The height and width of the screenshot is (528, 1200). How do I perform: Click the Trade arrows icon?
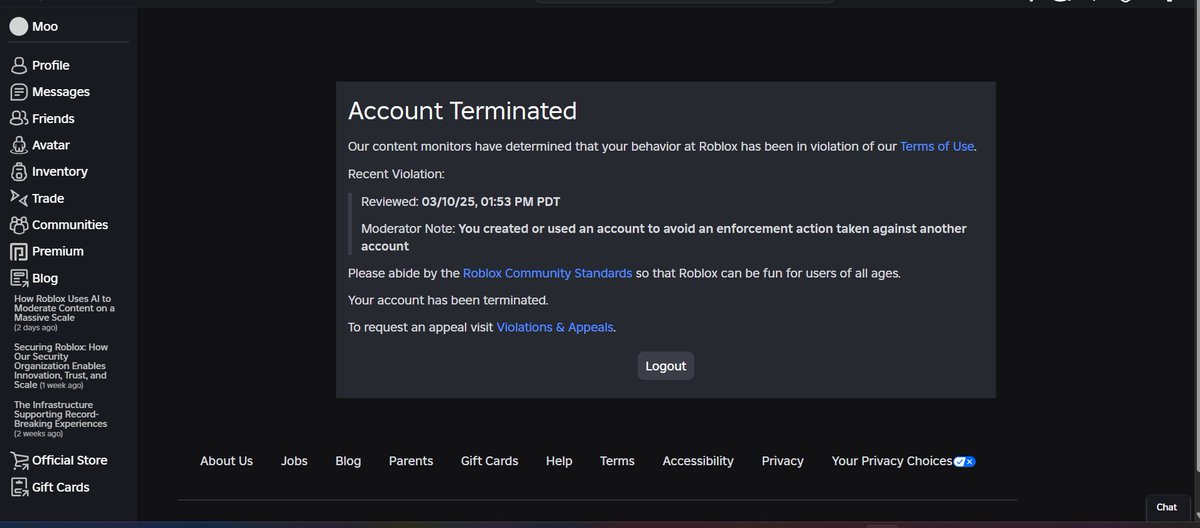coord(18,198)
